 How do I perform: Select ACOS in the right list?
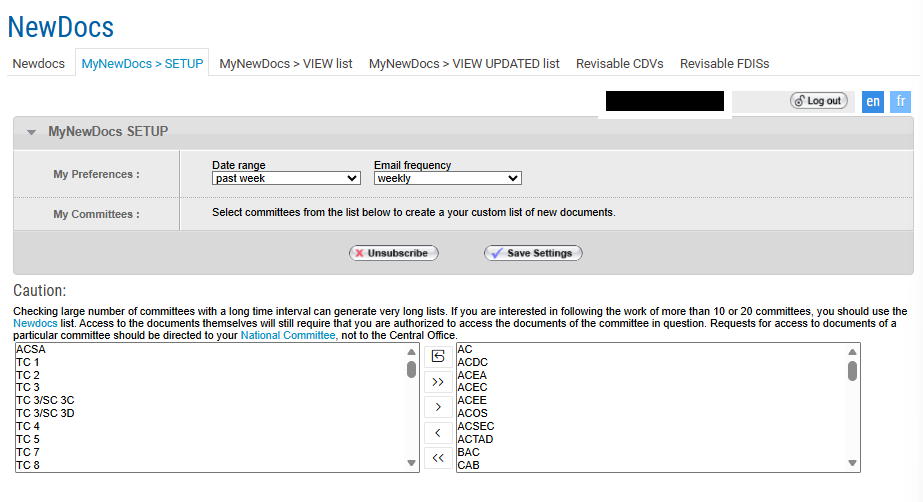tap(652, 413)
